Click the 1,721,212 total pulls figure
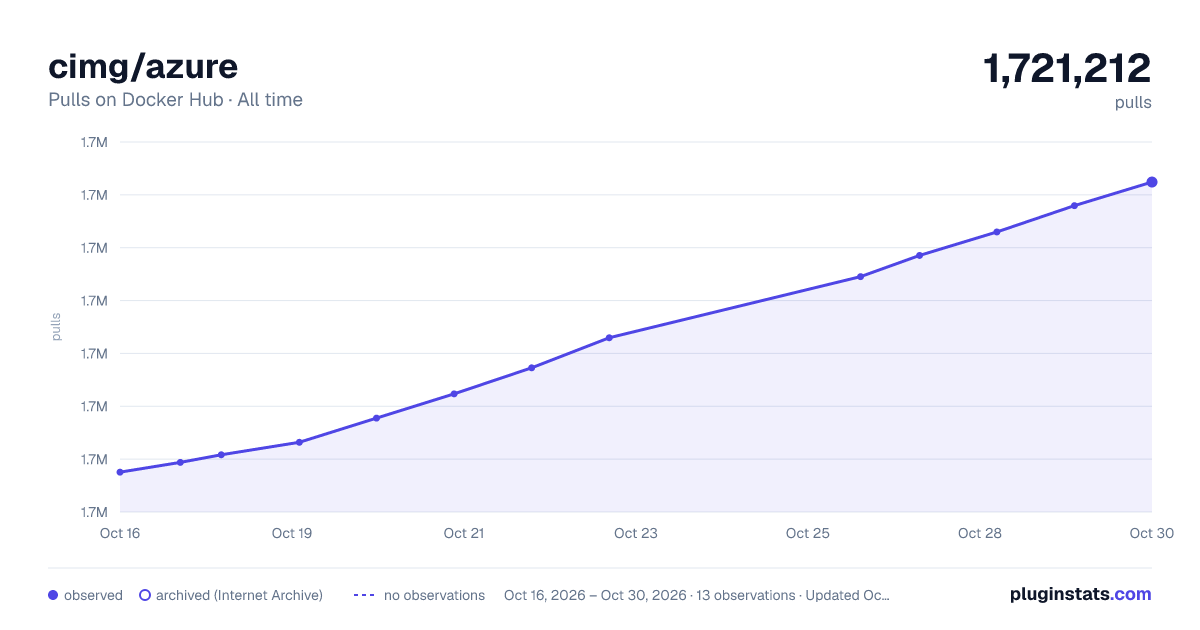The width and height of the screenshot is (1200, 630). pos(1067,68)
